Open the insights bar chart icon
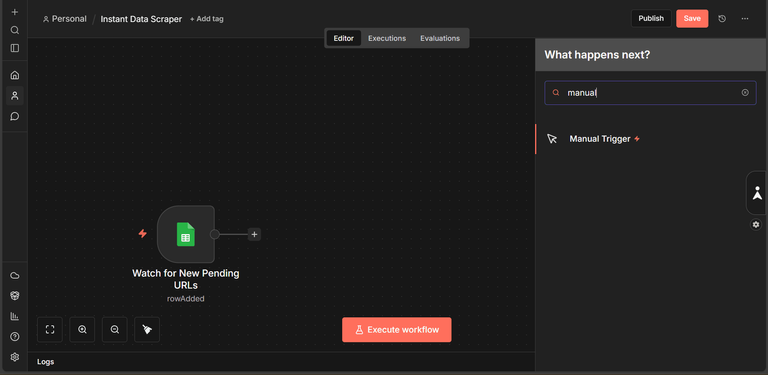The image size is (768, 375). (x=15, y=316)
